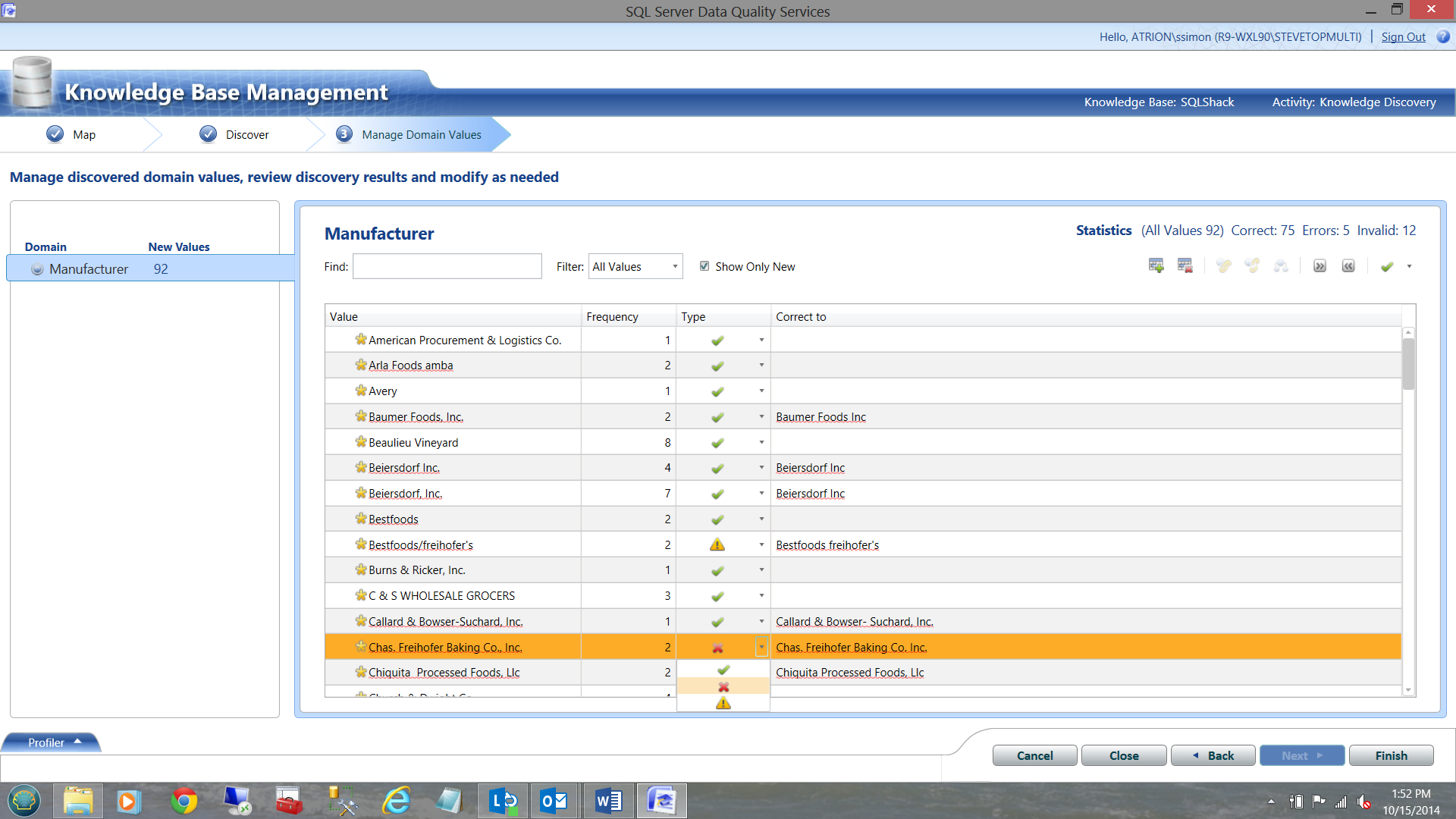The image size is (1456, 819).
Task: Click the break synonyms icon
Action: click(x=1252, y=266)
